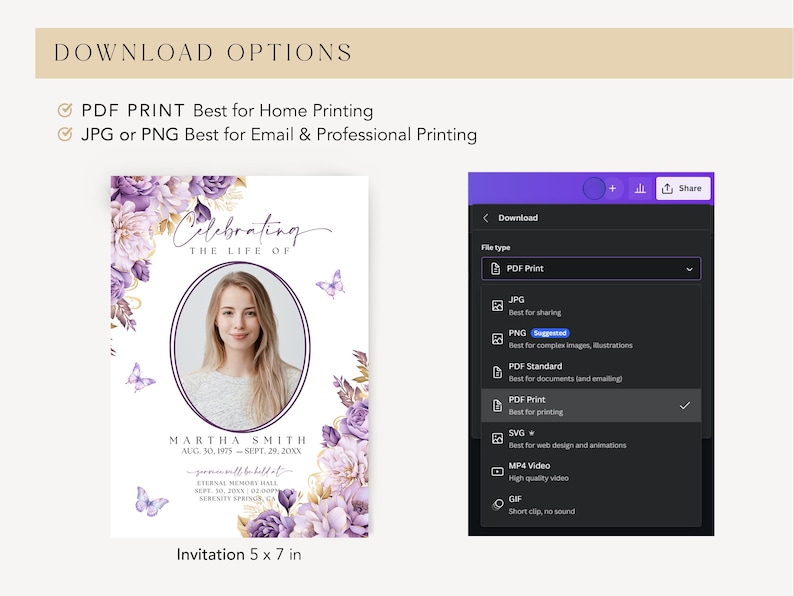Click 'Invitation 5 x 7 in' caption
The height and width of the screenshot is (596, 794).
[239, 554]
